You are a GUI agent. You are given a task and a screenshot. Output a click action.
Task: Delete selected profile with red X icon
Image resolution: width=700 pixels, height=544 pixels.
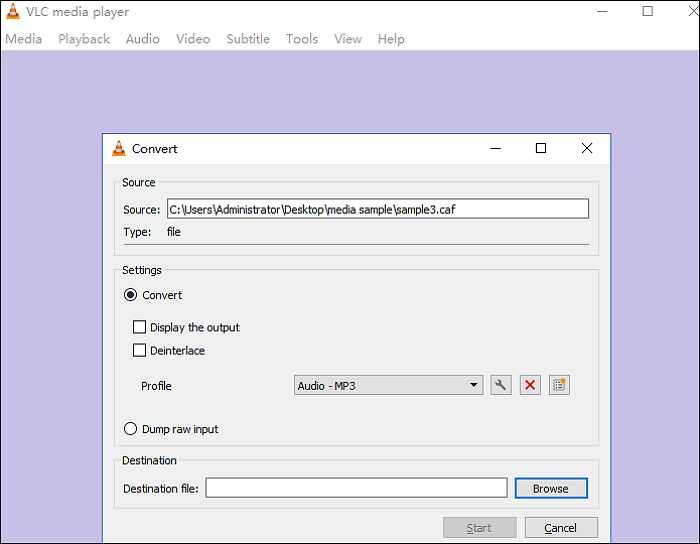[x=530, y=385]
